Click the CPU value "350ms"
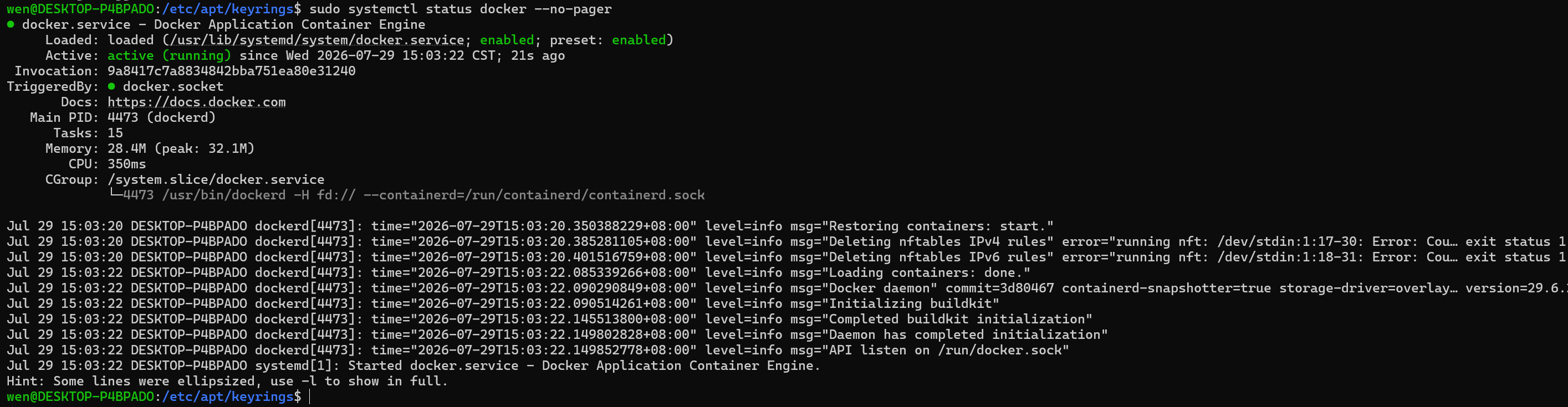This screenshot has height=407, width=1568. coord(126,164)
